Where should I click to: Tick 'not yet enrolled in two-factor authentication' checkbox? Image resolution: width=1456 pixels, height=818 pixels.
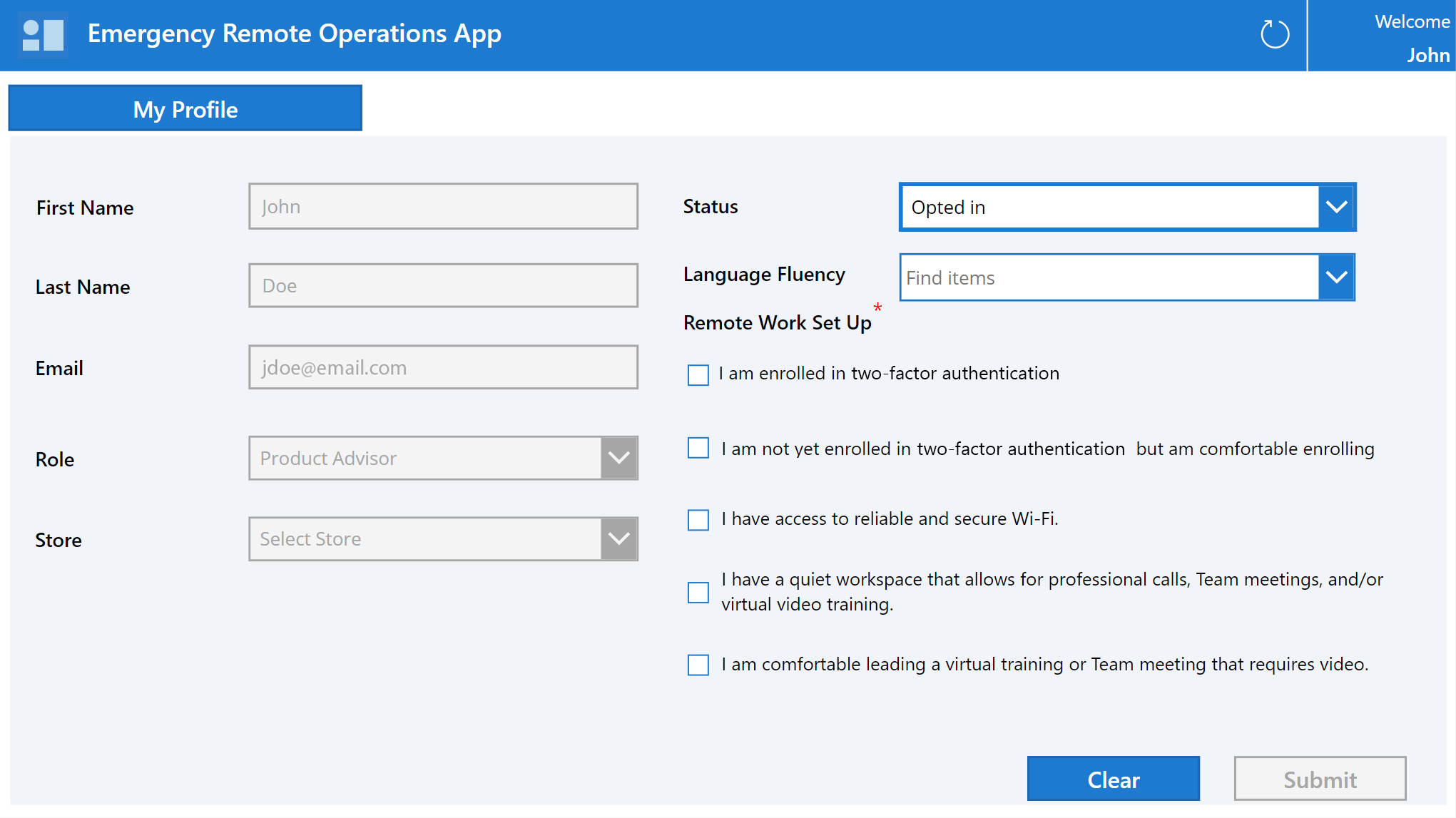[x=698, y=448]
